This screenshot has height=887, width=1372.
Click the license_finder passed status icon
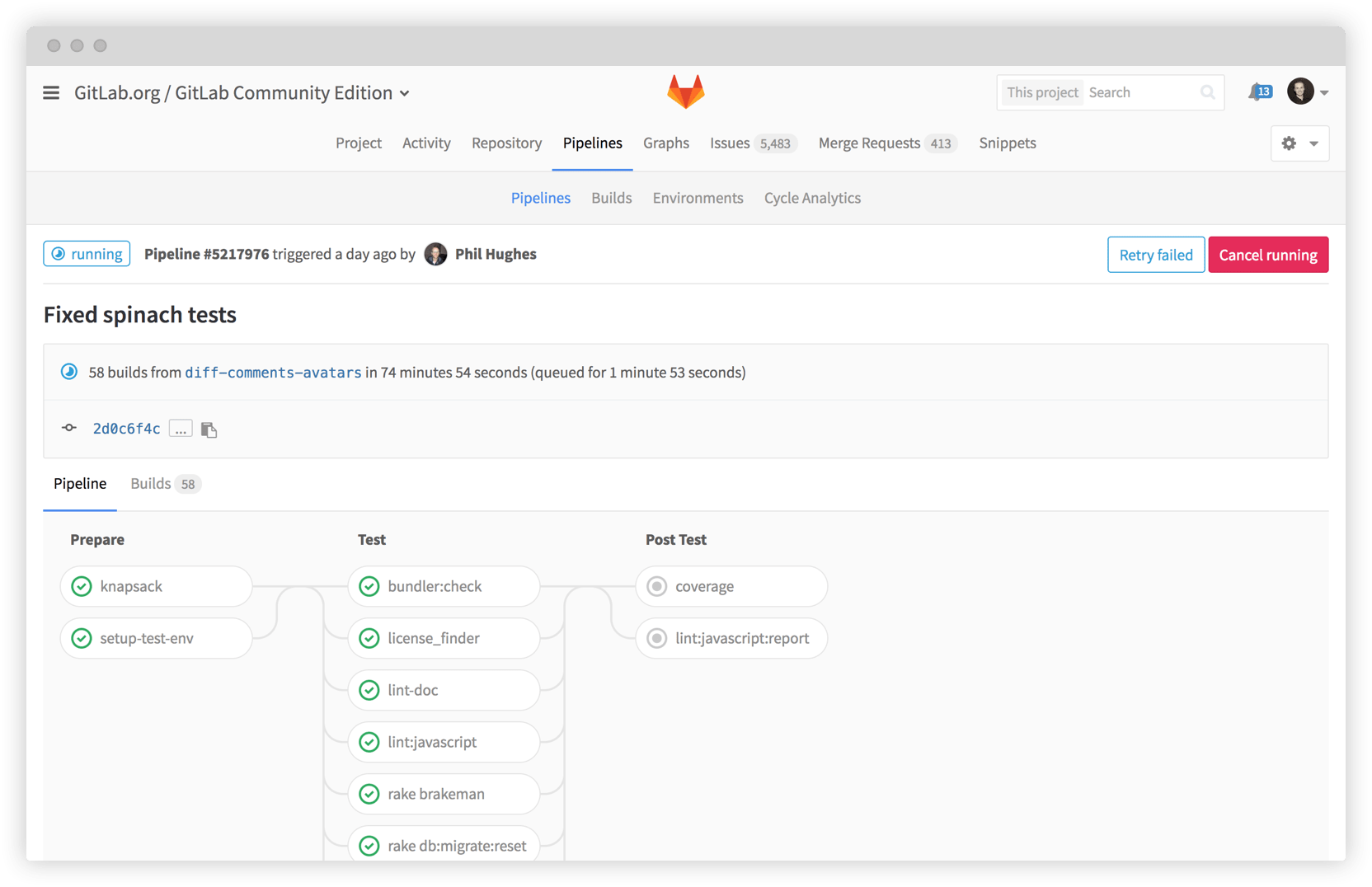pyautogui.click(x=369, y=638)
